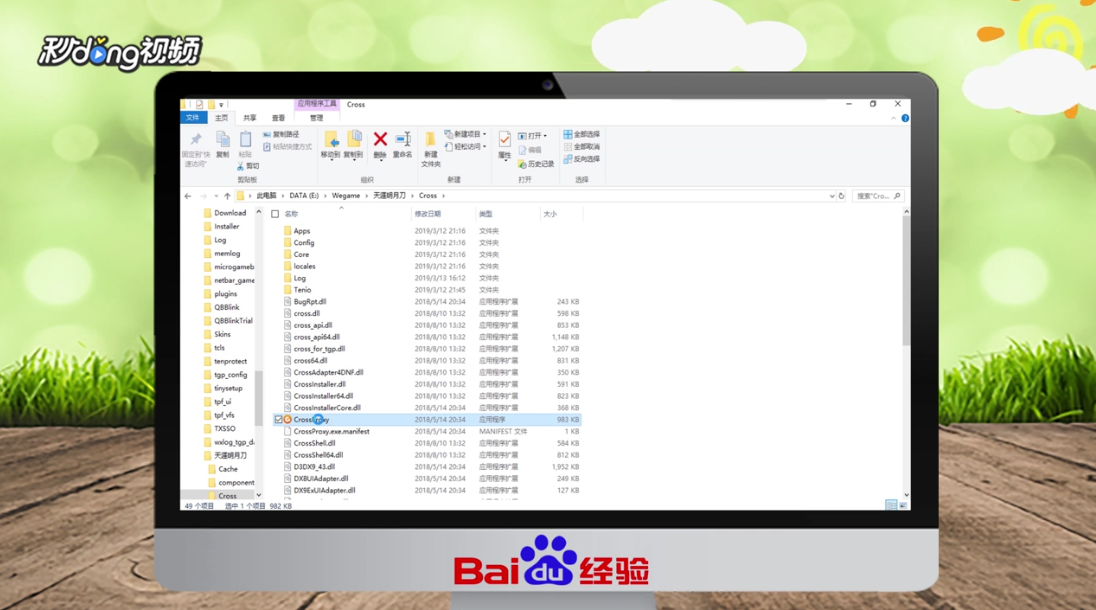Click the Paste icon in the ribbon
The width and height of the screenshot is (1096, 610).
coord(244,138)
